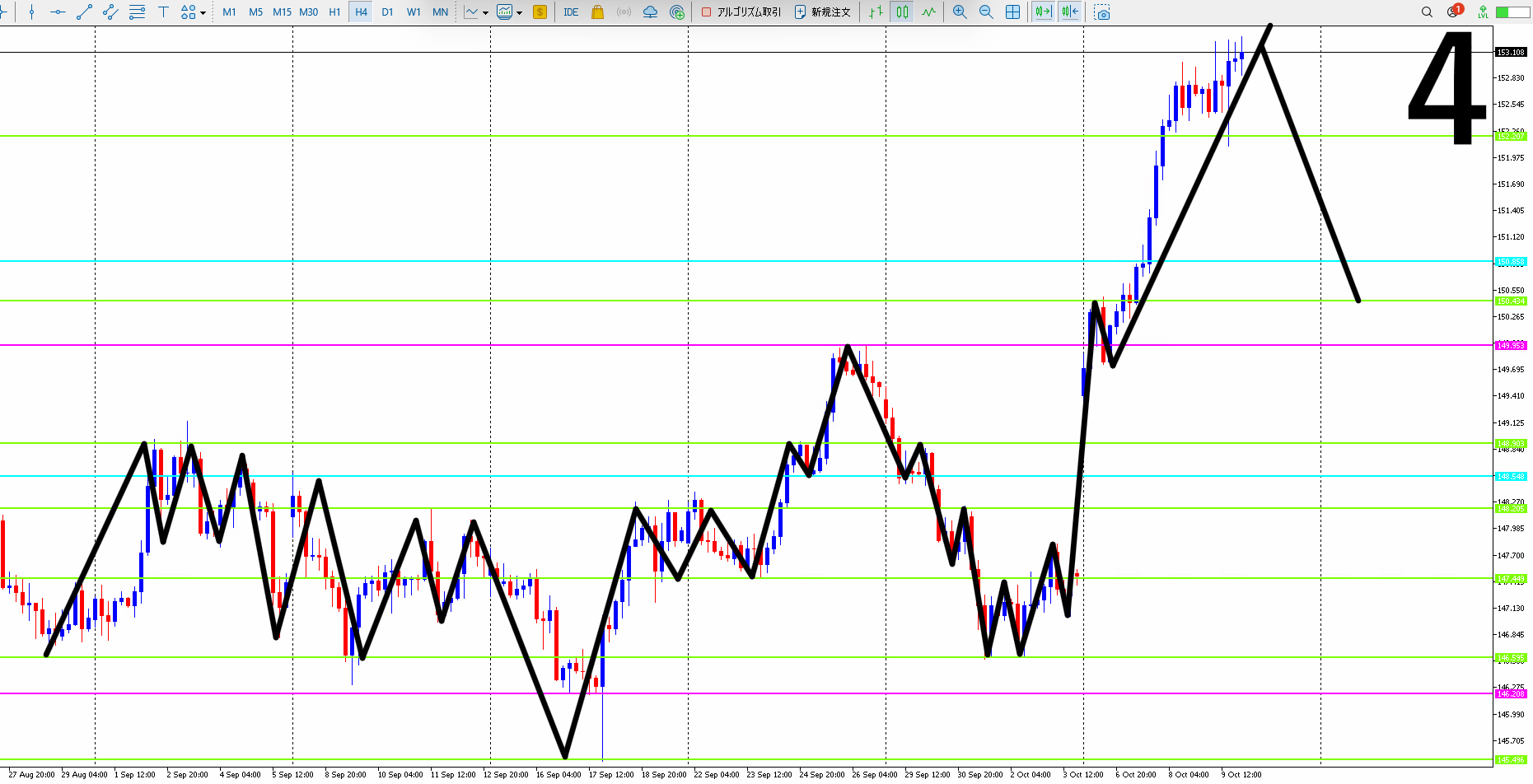Click the 149.410 price scale label
Image resolution: width=1533 pixels, height=784 pixels.
click(1511, 395)
